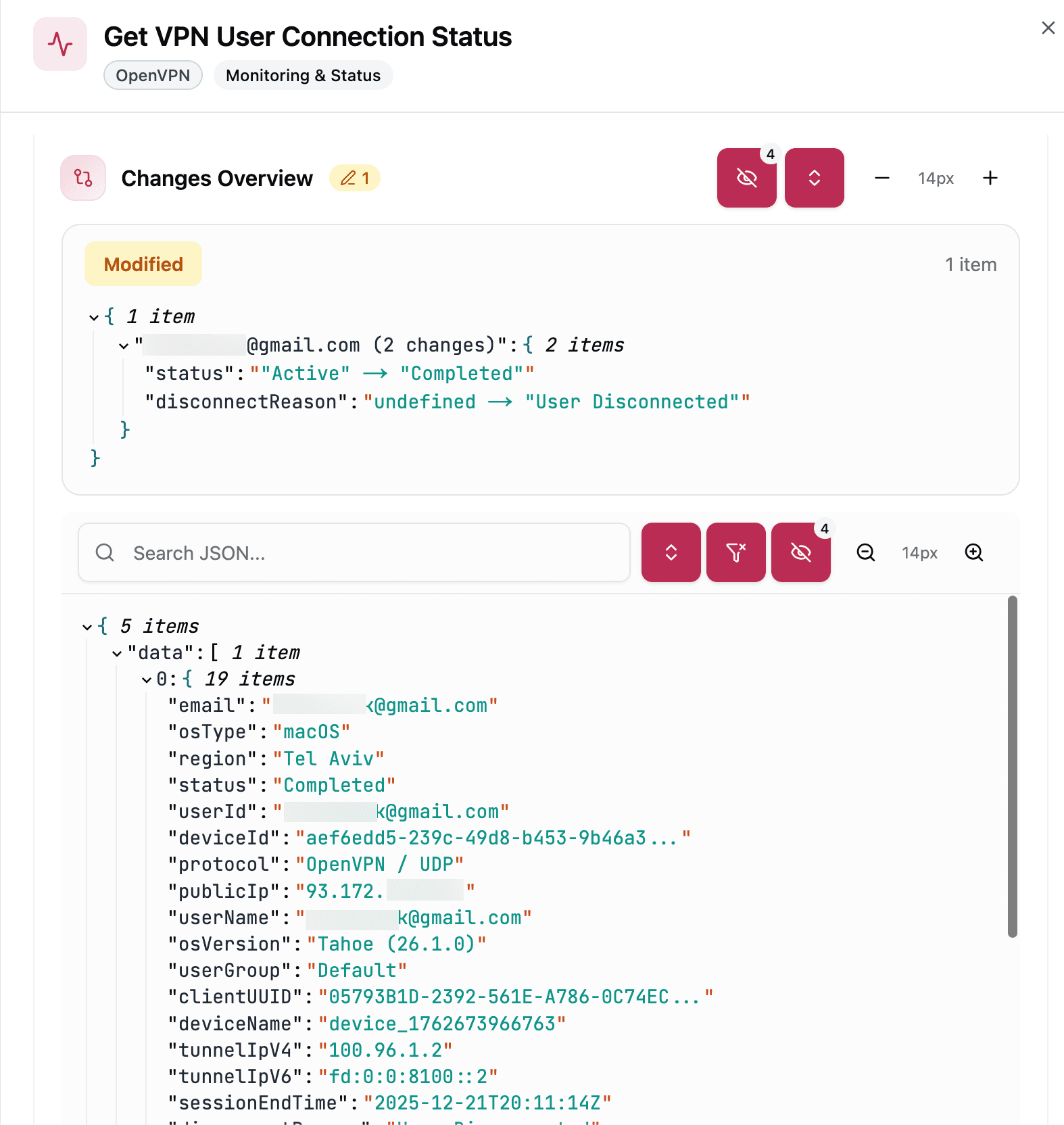Select the Monitoring & Status tag
The width and height of the screenshot is (1064, 1125).
(303, 75)
